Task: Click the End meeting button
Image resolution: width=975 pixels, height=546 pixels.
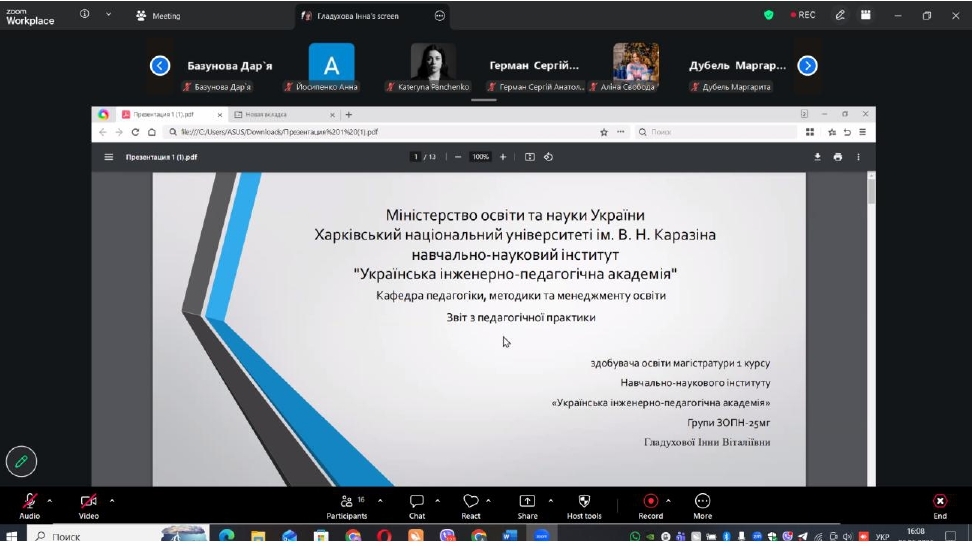Action: click(940, 507)
